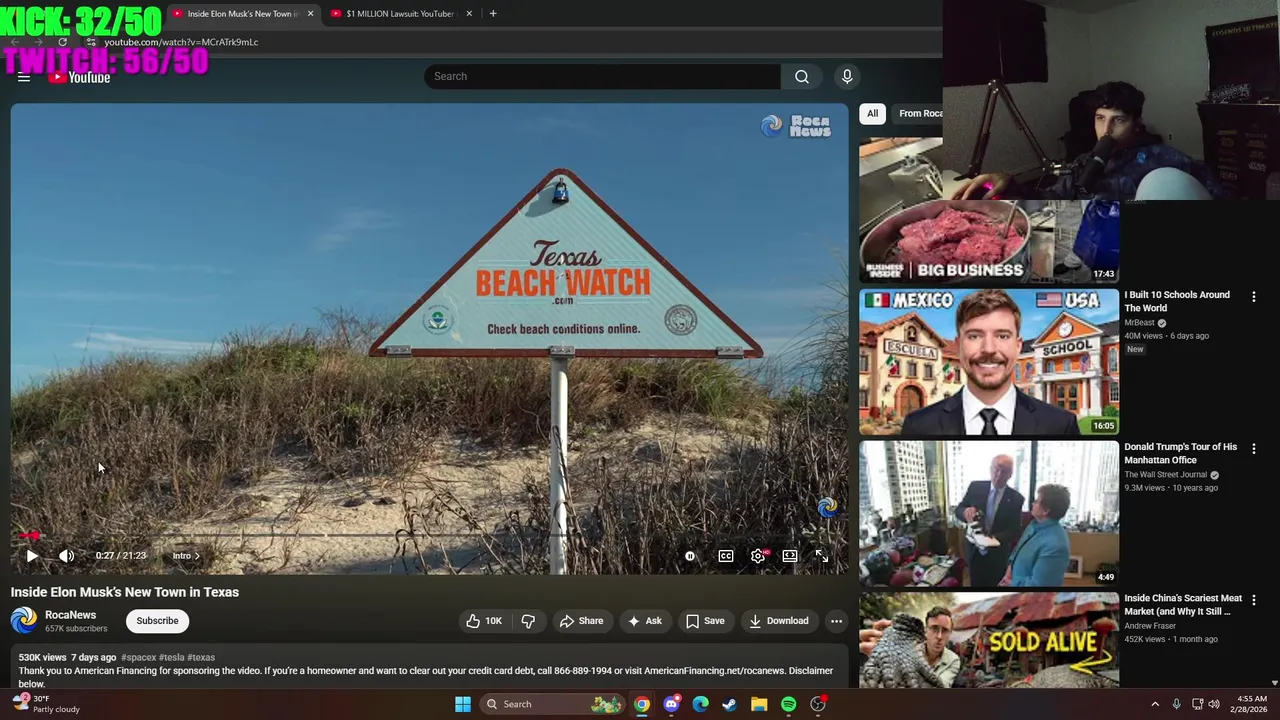Share the video

point(581,621)
